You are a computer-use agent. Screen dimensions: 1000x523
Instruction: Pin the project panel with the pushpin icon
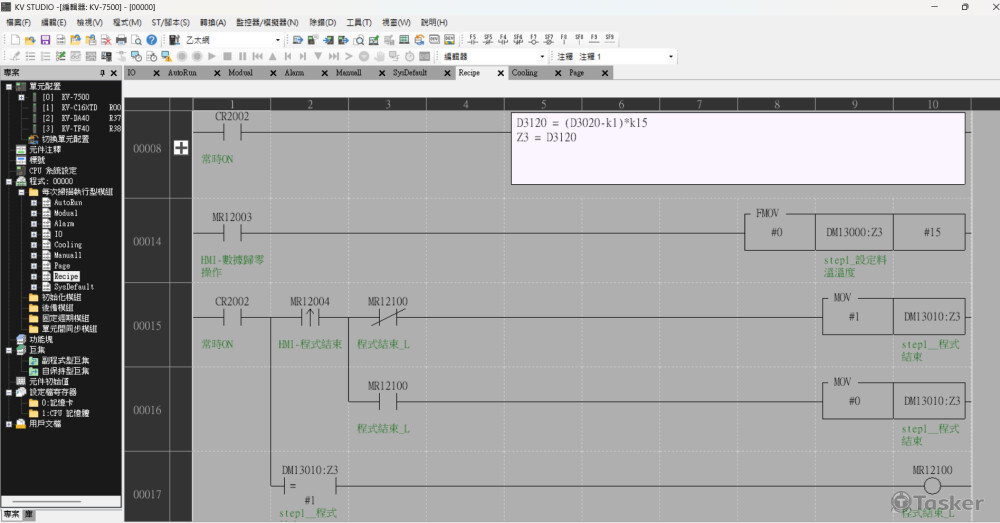(102, 73)
